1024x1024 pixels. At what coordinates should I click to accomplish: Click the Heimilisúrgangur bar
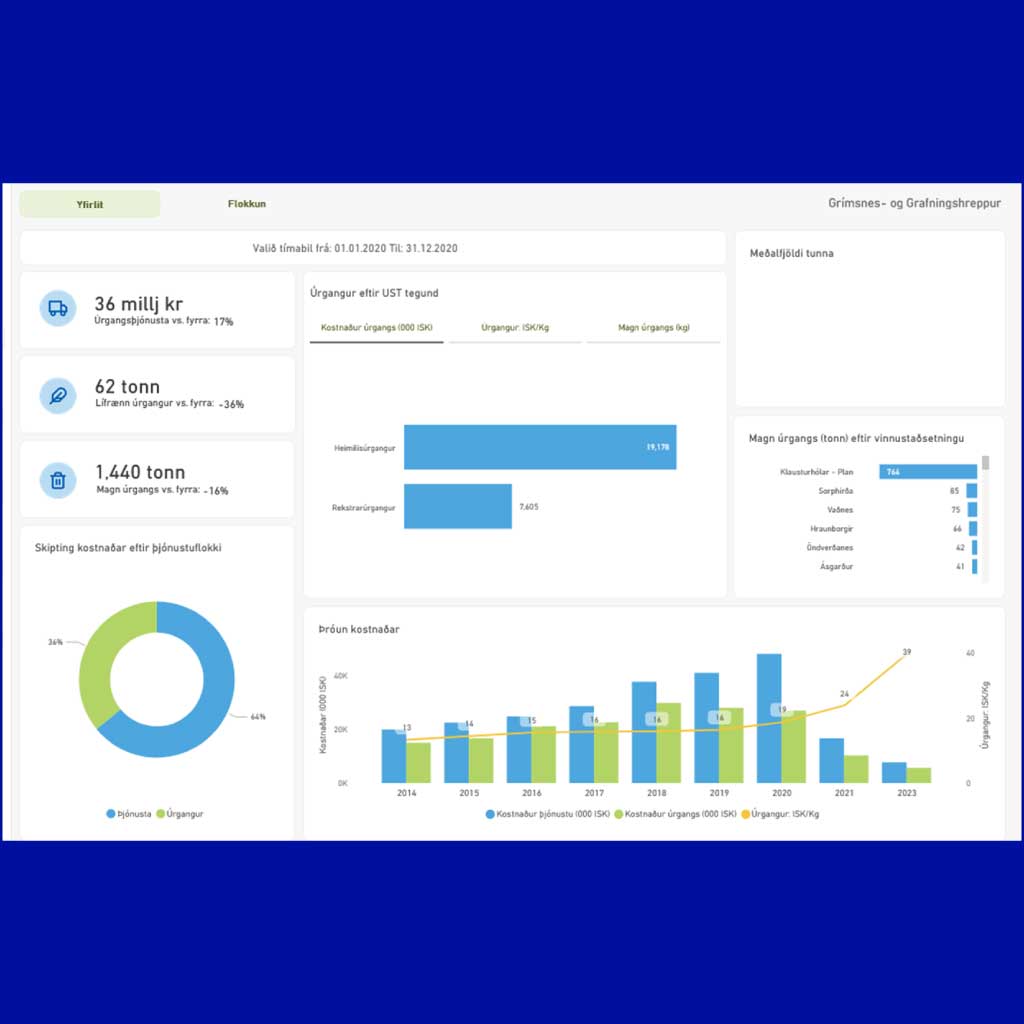(540, 447)
